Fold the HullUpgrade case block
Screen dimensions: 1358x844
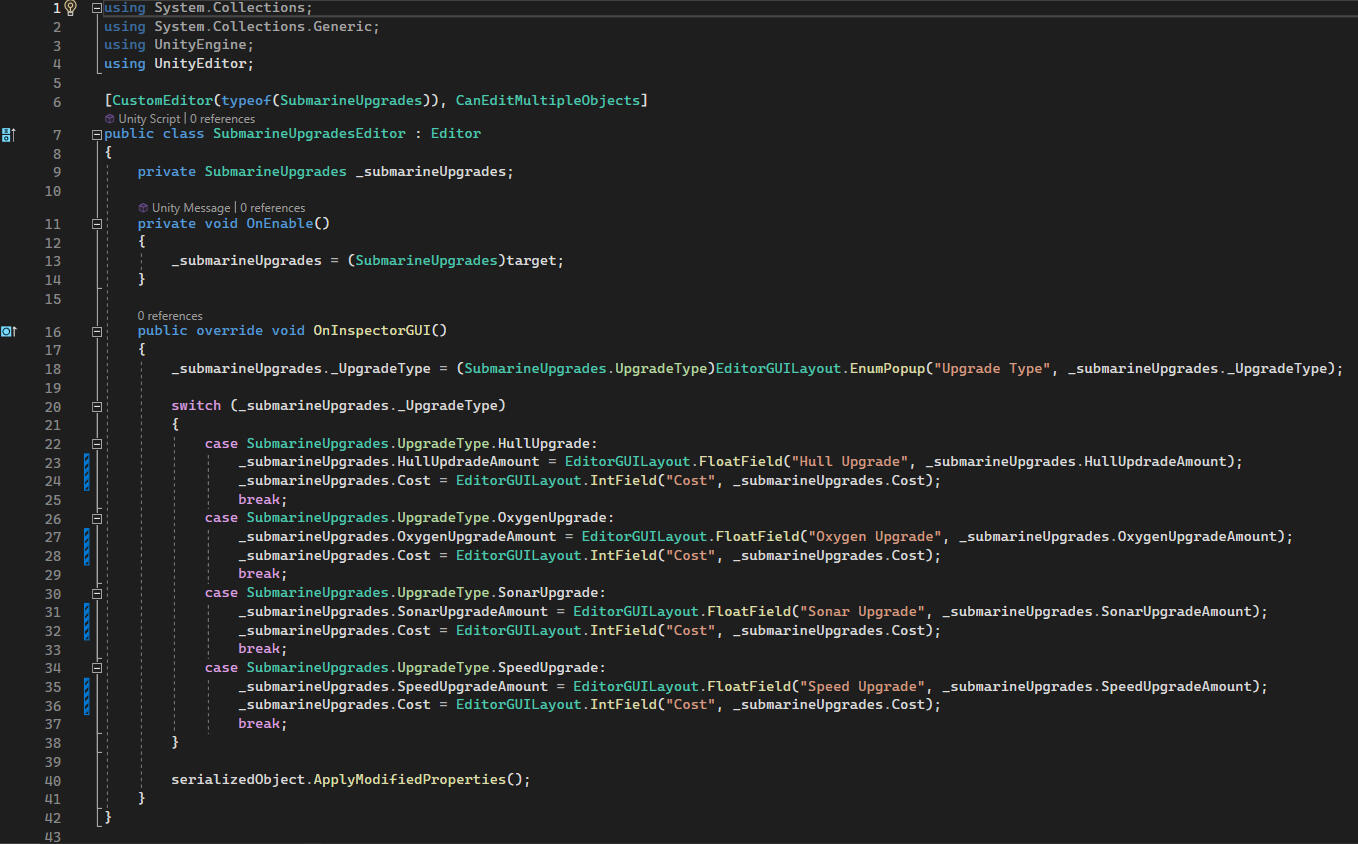tap(97, 443)
